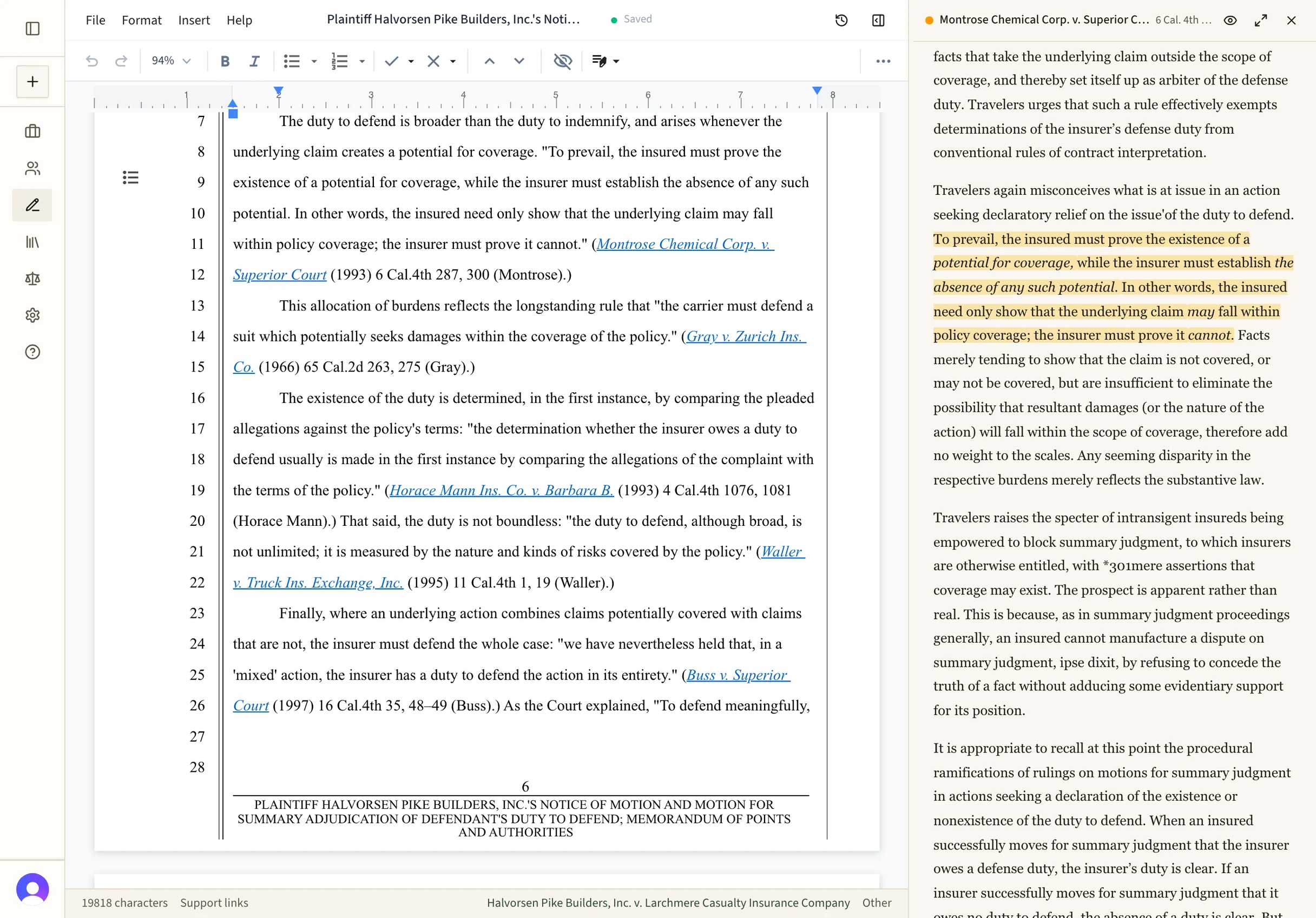
Task: Open the Insert menu
Action: pos(194,20)
